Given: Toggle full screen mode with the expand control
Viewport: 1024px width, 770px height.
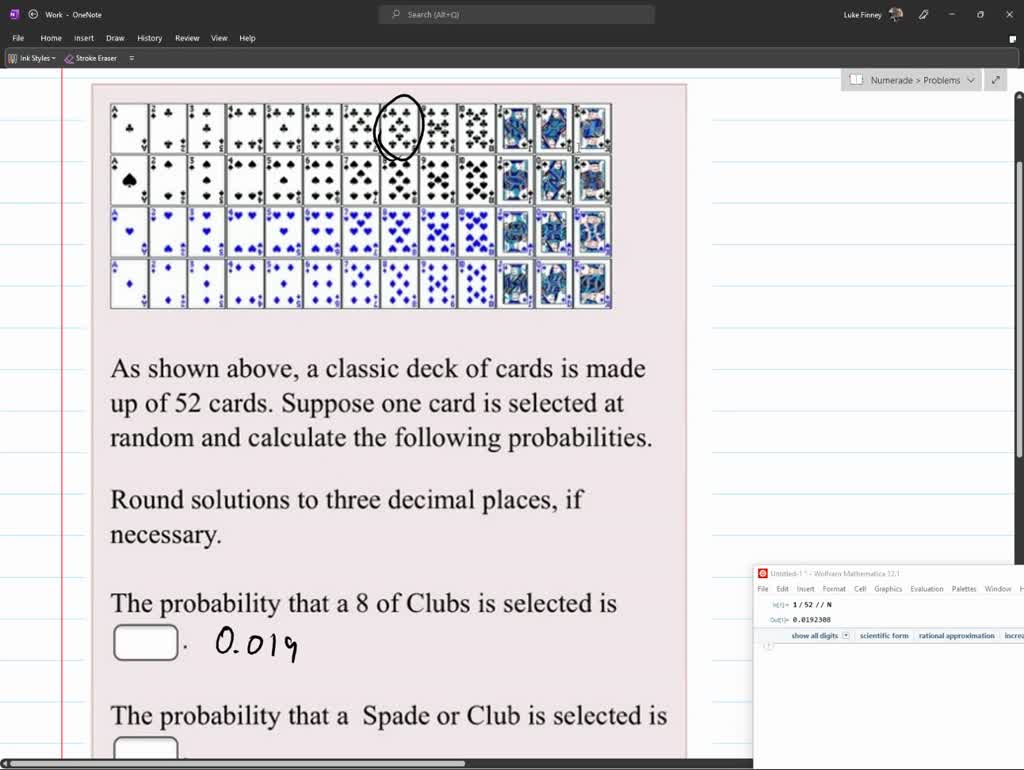Looking at the screenshot, I should [x=995, y=79].
